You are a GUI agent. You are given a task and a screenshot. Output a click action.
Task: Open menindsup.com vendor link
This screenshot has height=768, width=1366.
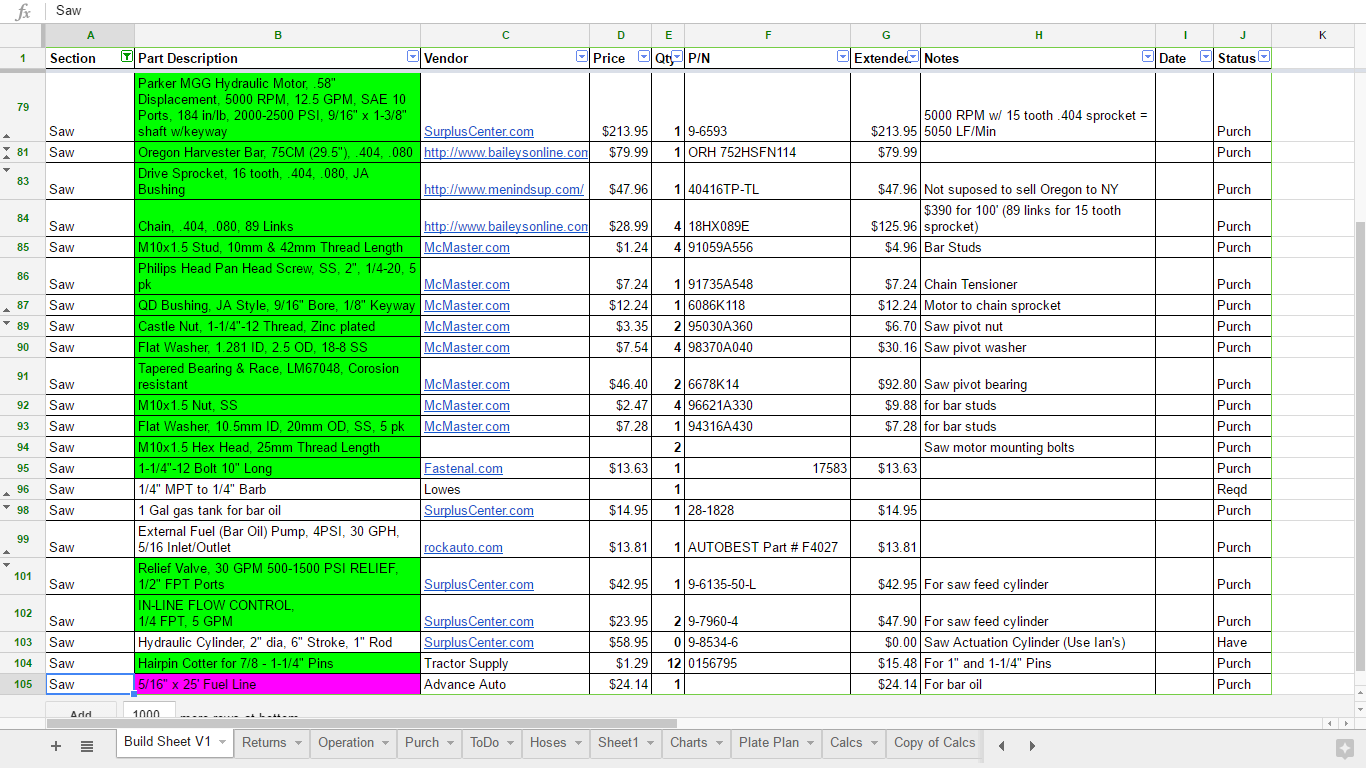point(504,189)
